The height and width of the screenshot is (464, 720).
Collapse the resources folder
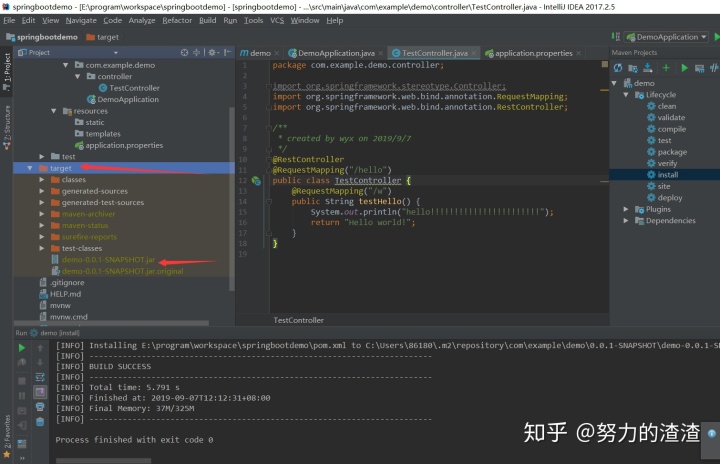tap(54, 111)
